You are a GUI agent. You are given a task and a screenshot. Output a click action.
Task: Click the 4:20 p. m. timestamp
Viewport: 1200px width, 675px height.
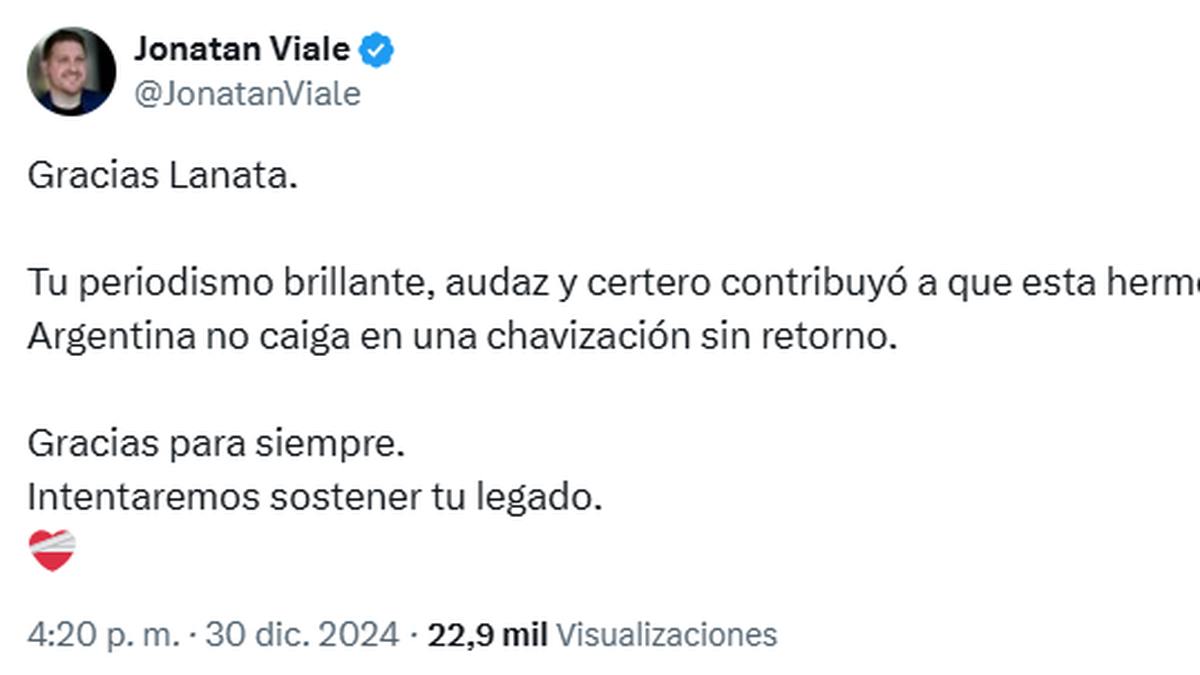pyautogui.click(x=105, y=634)
